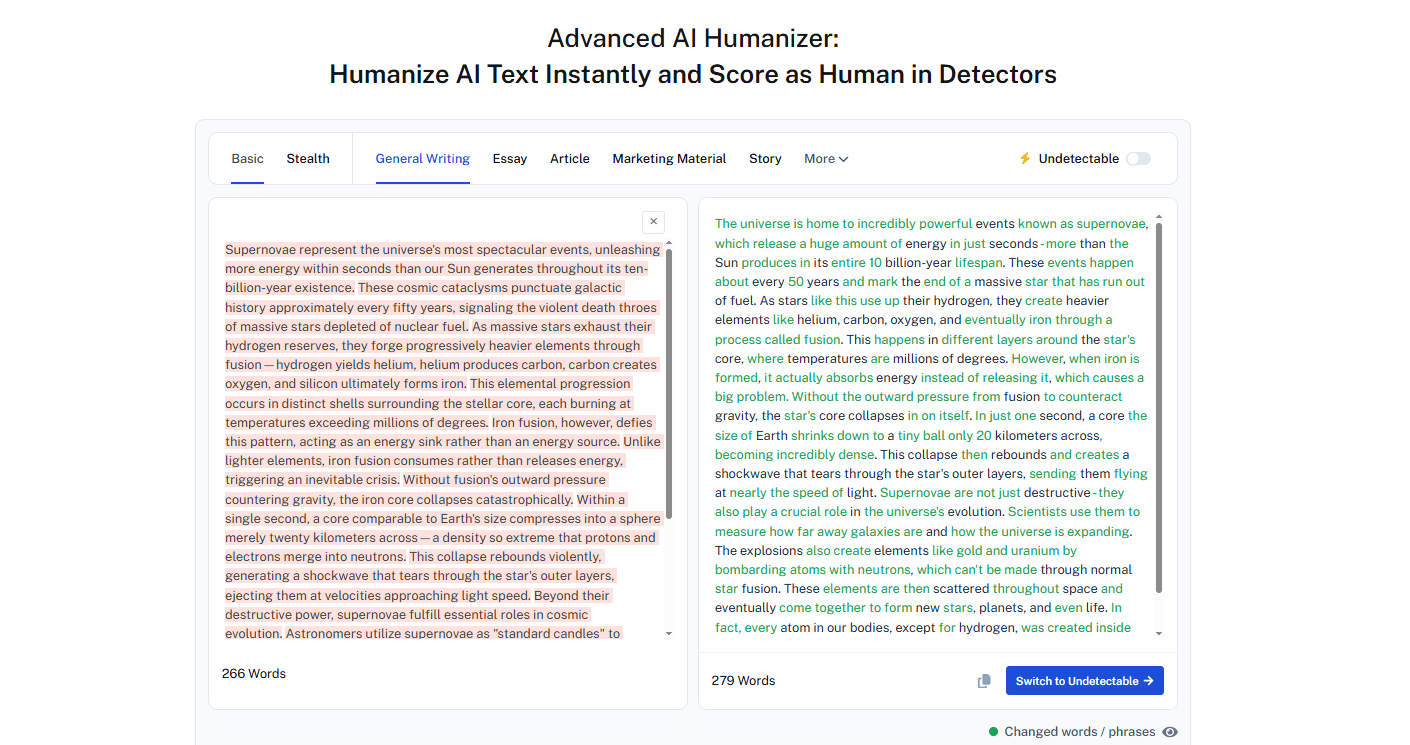
Task: Click inside the input text area
Action: [443, 441]
